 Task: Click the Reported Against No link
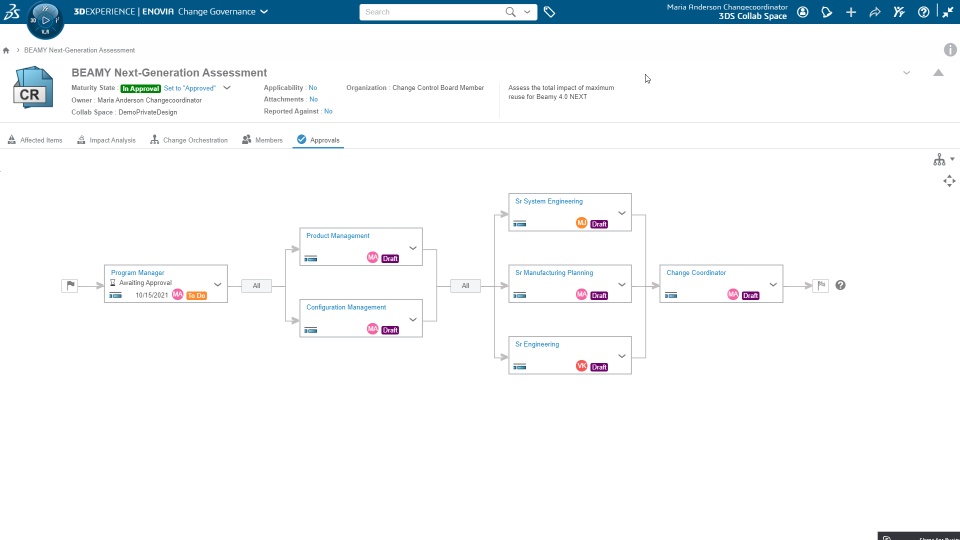coord(328,111)
